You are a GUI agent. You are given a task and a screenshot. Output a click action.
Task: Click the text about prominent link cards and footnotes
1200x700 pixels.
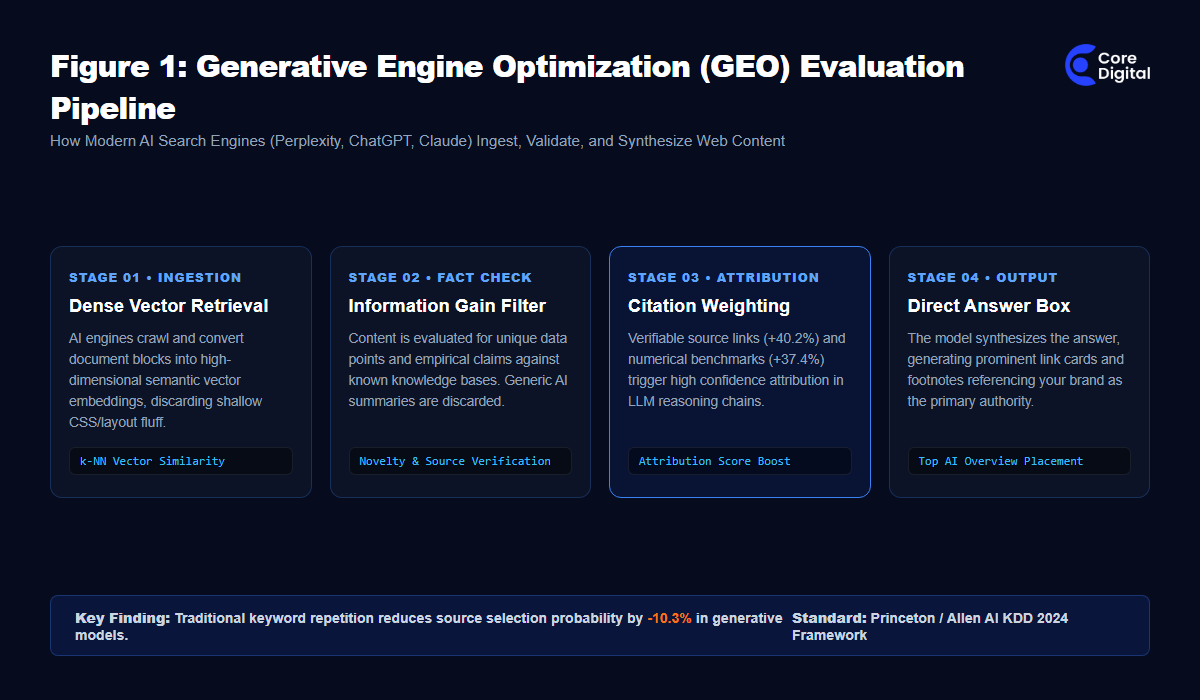tap(1016, 369)
